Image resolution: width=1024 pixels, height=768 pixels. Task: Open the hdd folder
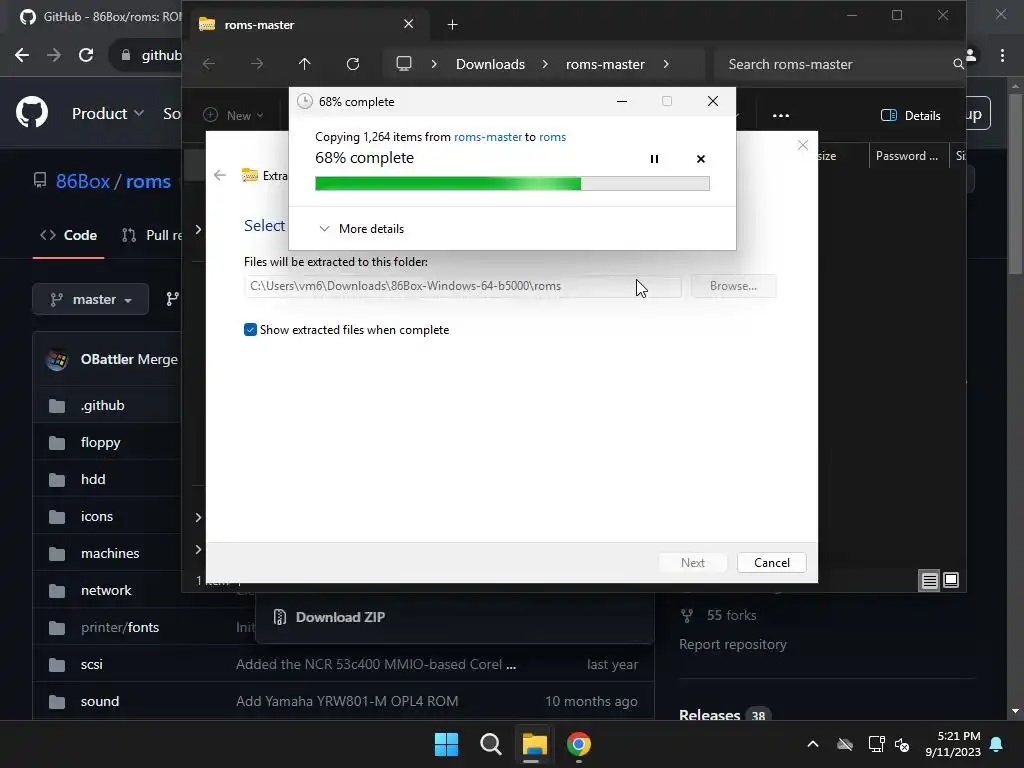coord(93,479)
